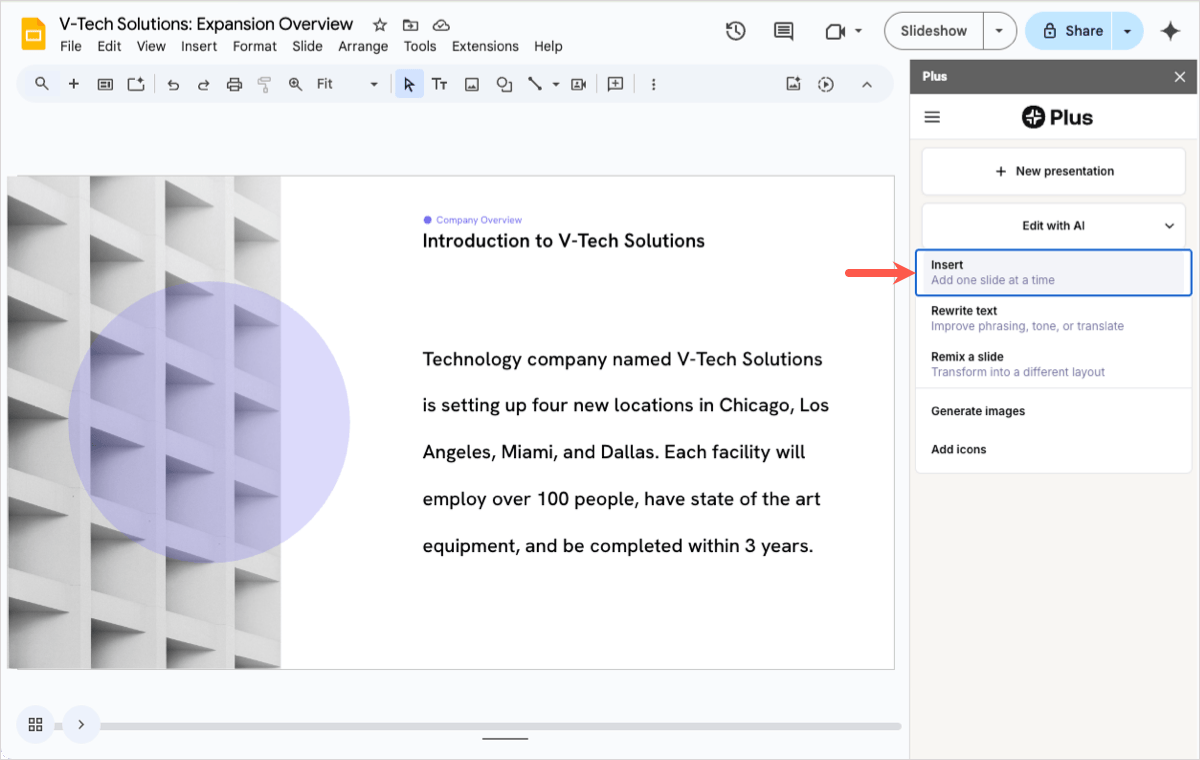Viewport: 1200px width, 760px height.
Task: Click the generate image toolbar icon
Action: click(793, 85)
